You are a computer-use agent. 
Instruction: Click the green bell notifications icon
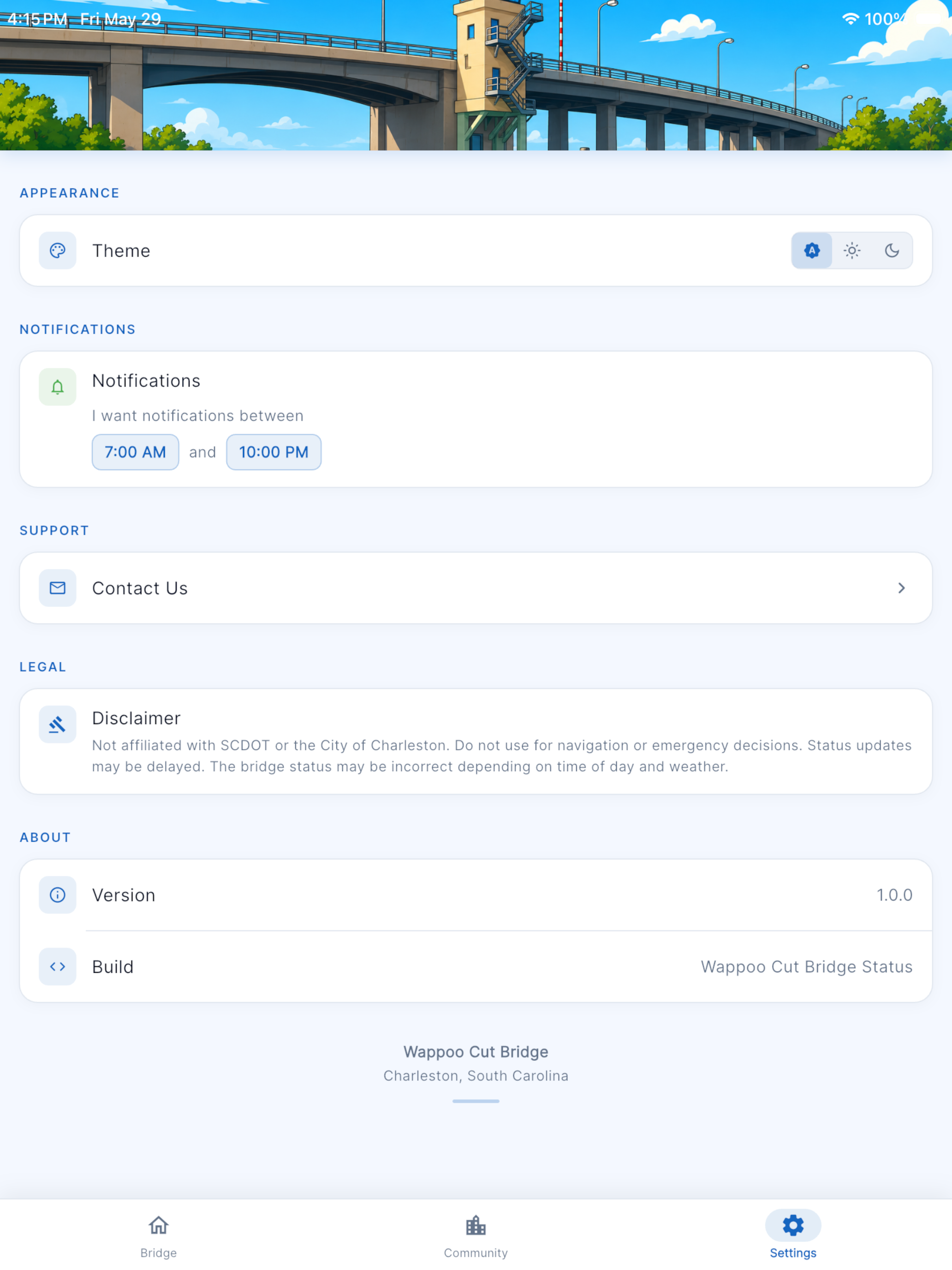(x=57, y=387)
